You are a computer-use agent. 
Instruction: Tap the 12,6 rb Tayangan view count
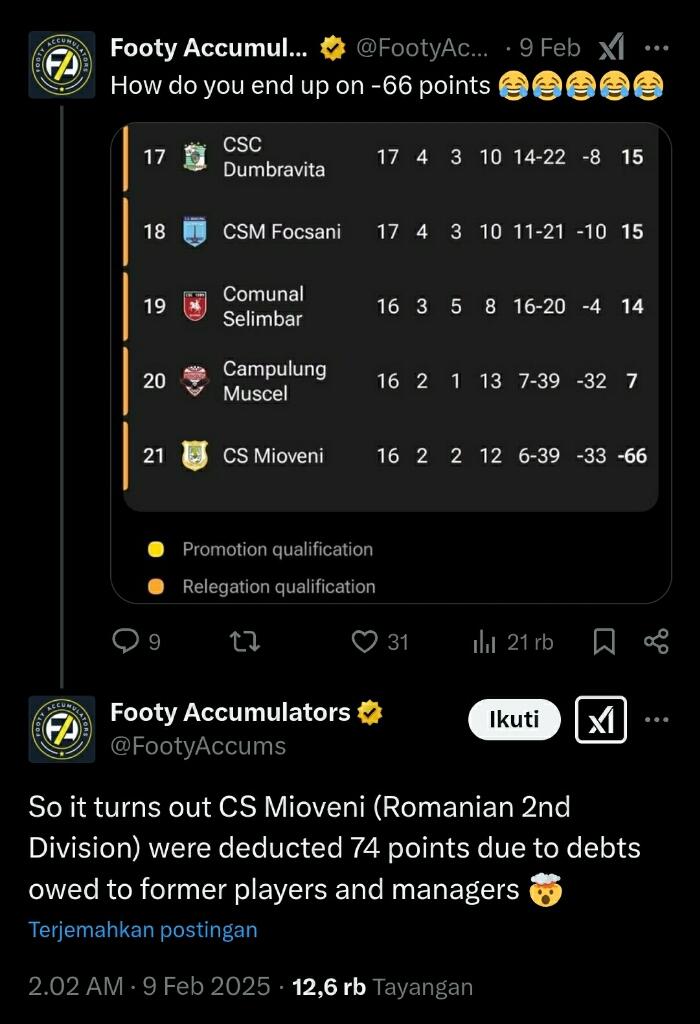[x=382, y=987]
